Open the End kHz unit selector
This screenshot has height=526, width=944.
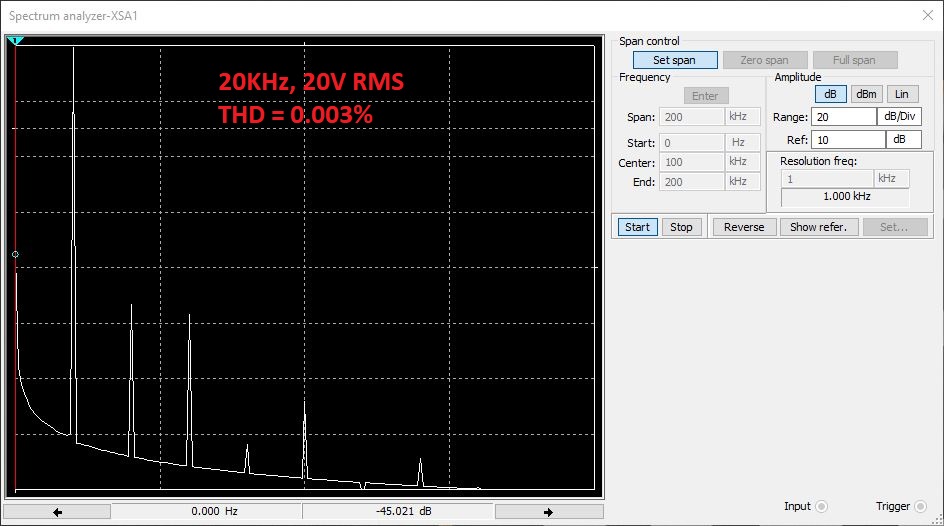point(742,182)
